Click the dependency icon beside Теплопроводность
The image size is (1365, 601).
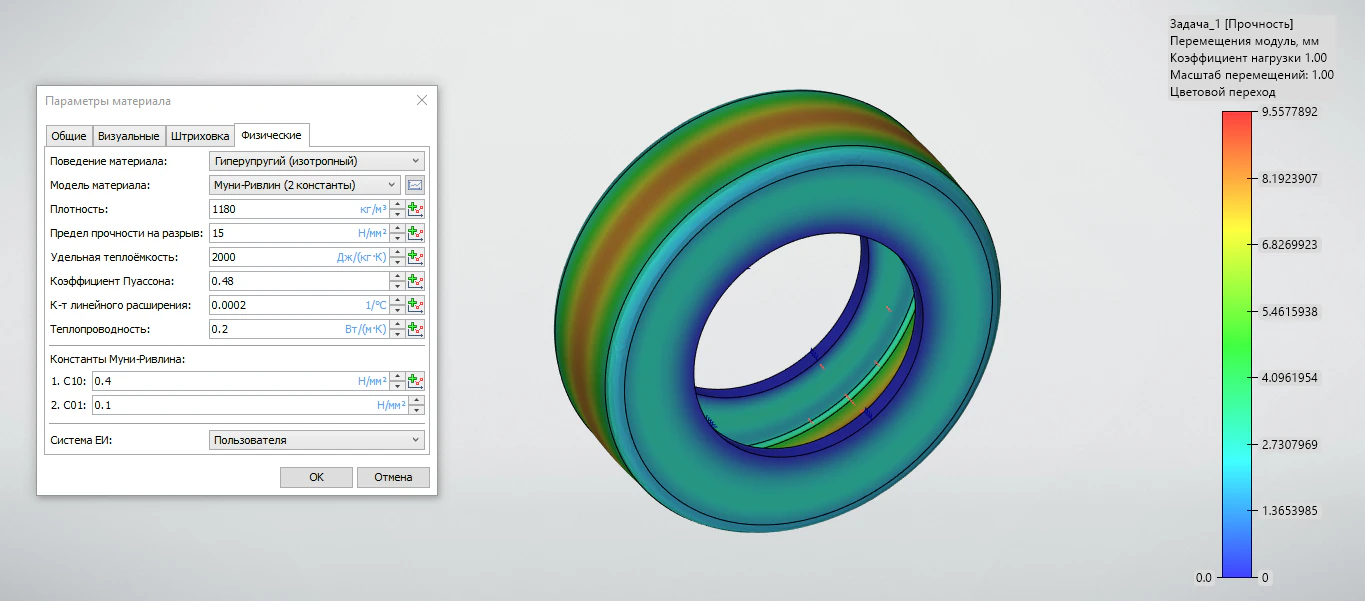(x=416, y=329)
